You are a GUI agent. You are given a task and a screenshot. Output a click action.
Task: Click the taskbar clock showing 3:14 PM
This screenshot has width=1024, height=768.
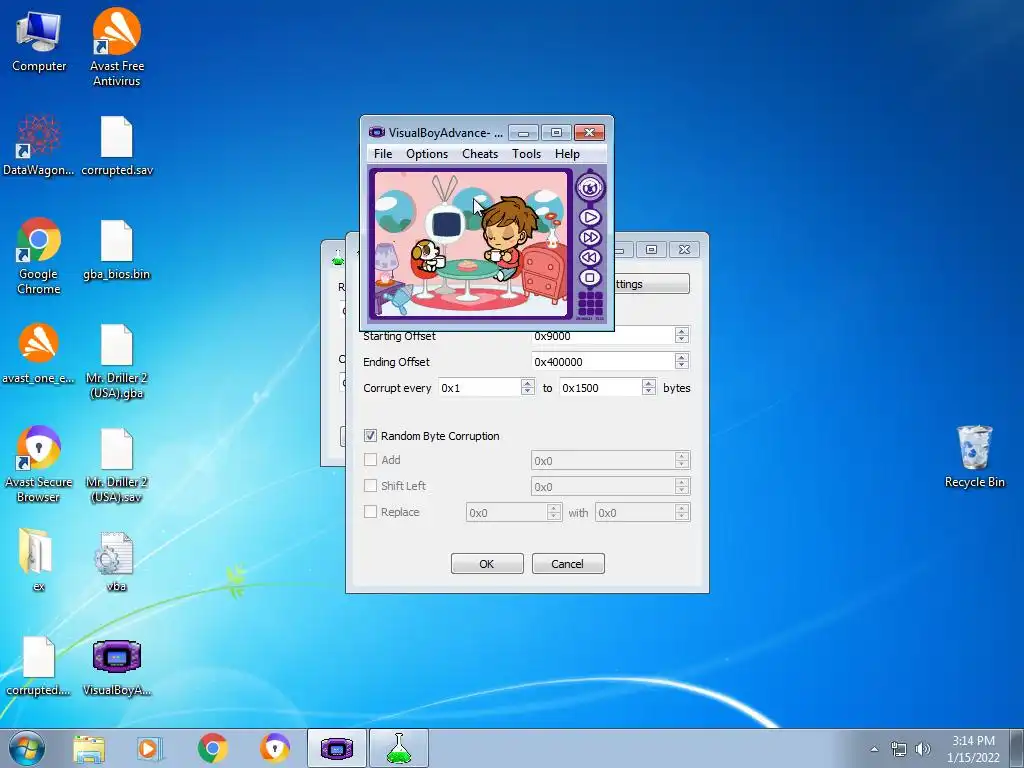tap(973, 749)
